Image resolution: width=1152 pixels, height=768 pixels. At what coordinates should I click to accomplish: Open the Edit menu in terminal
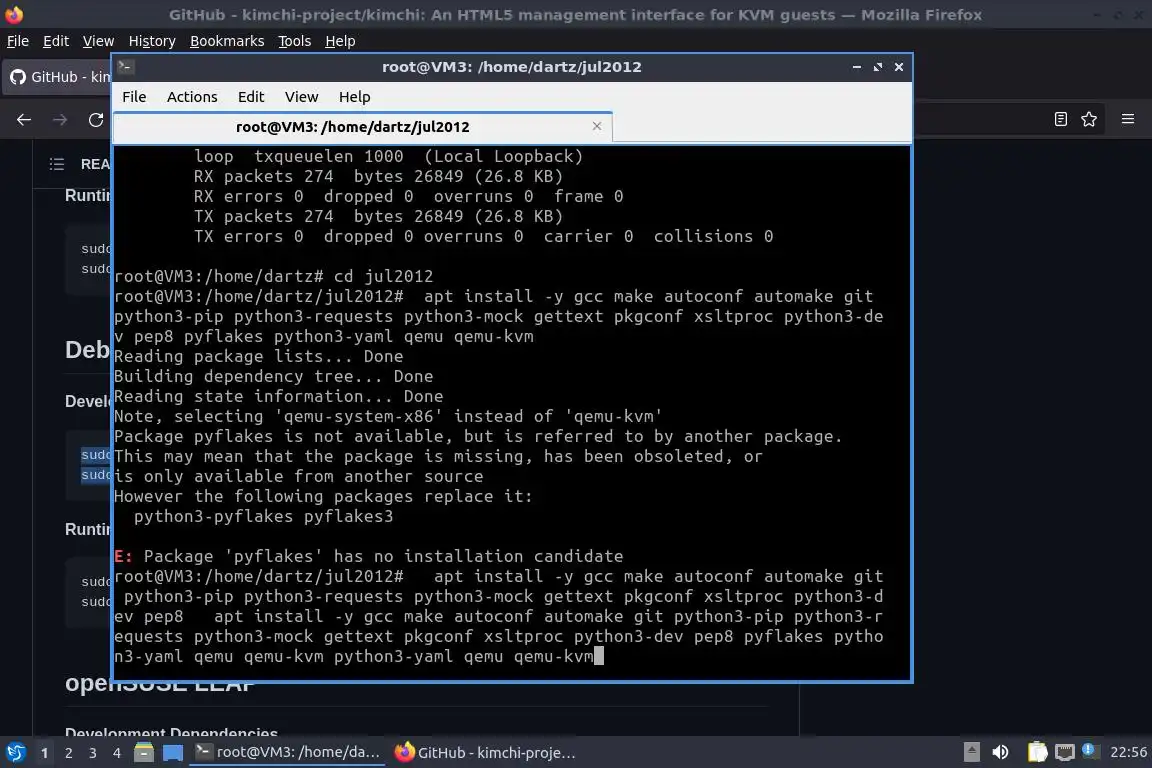pyautogui.click(x=251, y=97)
